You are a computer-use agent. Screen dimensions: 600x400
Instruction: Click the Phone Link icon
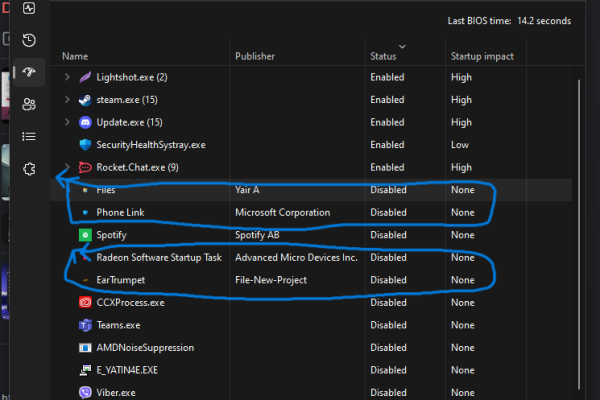pyautogui.click(x=85, y=212)
